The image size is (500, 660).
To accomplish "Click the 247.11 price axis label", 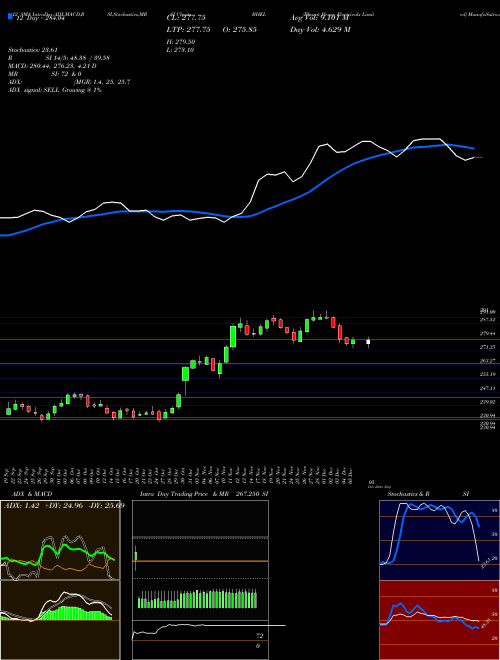I will 488,388.
